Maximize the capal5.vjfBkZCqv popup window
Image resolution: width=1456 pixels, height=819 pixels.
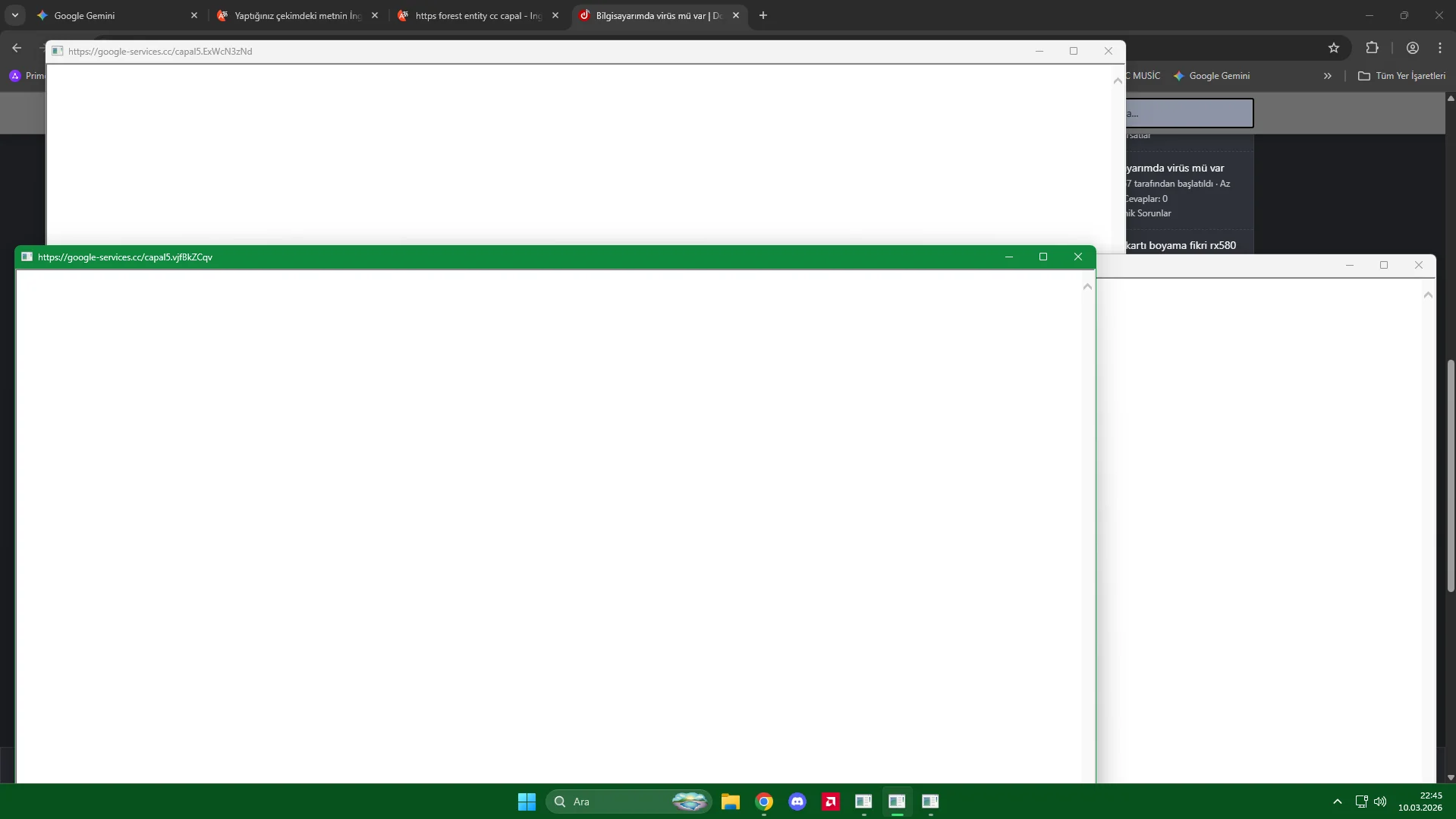(1043, 257)
